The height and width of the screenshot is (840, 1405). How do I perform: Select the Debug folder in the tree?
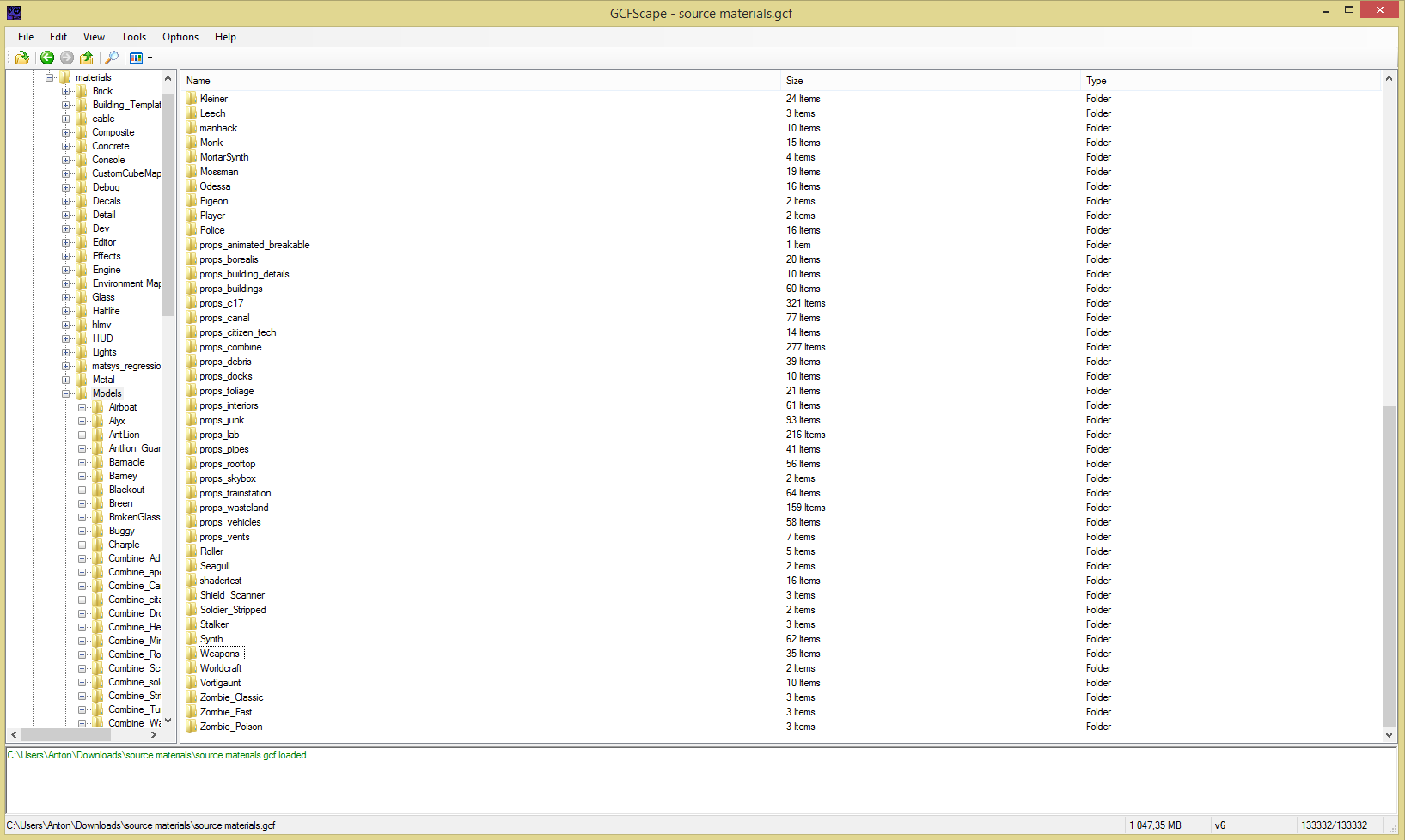[x=107, y=187]
